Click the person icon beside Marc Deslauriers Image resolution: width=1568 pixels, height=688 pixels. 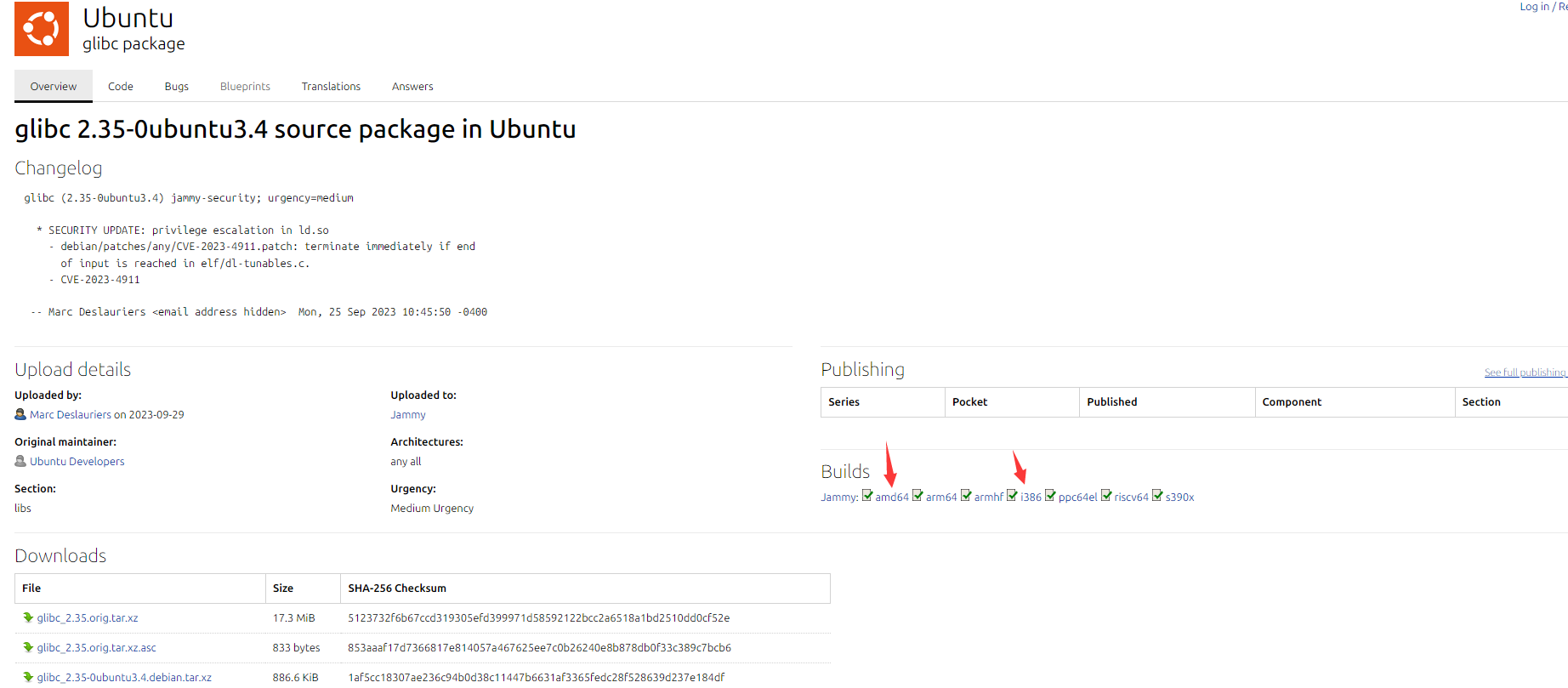pos(20,415)
